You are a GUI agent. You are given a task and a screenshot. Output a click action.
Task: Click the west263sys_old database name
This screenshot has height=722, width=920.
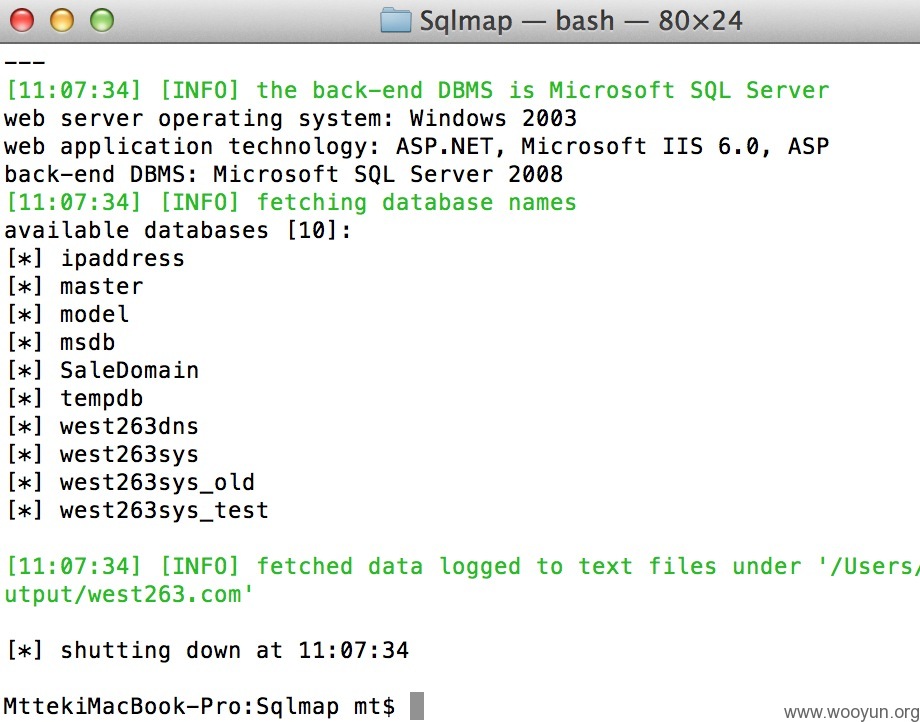(157, 483)
